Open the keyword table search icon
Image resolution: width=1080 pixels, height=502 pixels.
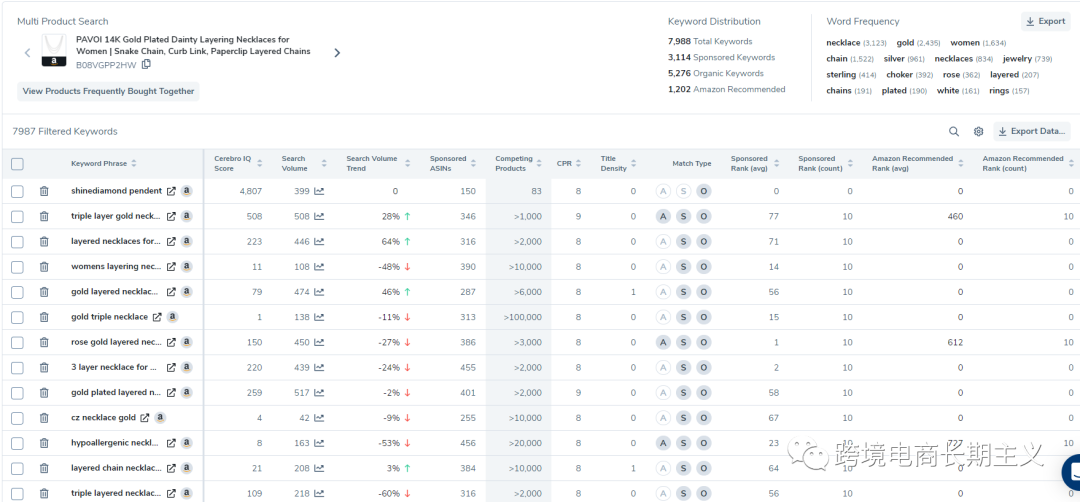point(954,131)
